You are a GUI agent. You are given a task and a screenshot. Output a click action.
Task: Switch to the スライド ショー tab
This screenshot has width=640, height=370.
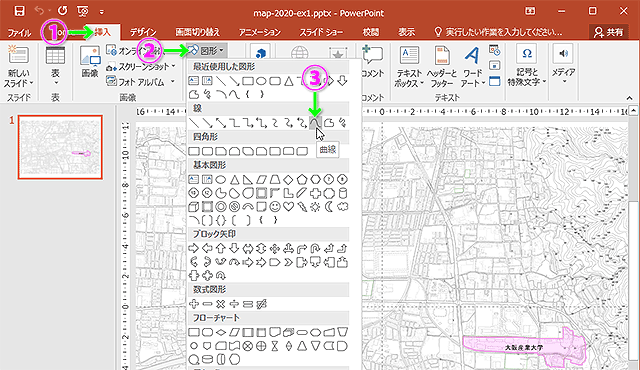[x=321, y=32]
